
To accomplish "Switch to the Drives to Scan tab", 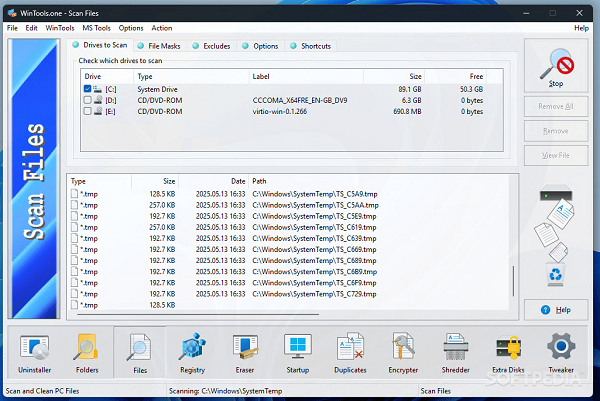I will tap(100, 45).
